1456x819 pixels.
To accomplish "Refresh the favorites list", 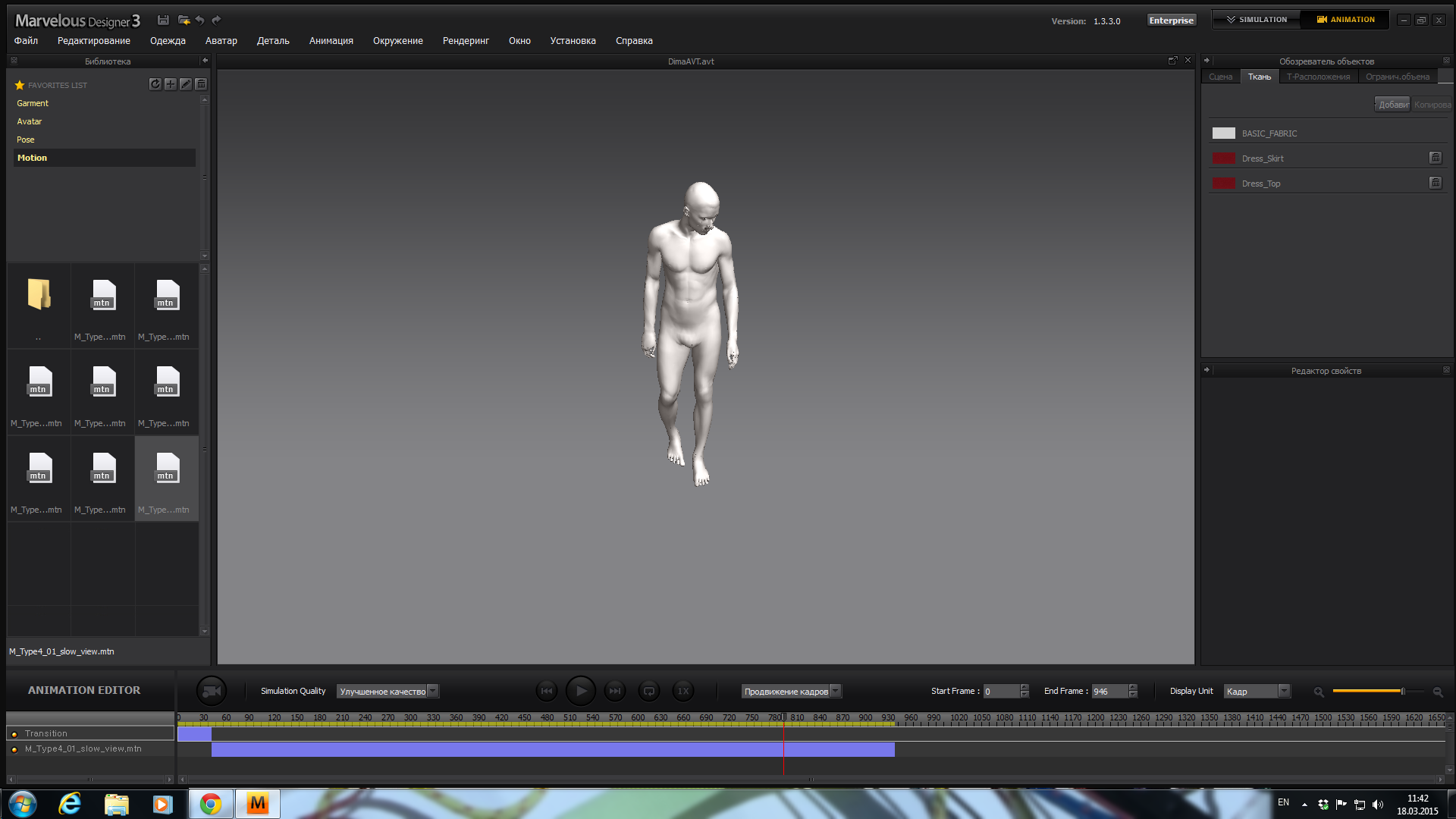I will (x=155, y=84).
